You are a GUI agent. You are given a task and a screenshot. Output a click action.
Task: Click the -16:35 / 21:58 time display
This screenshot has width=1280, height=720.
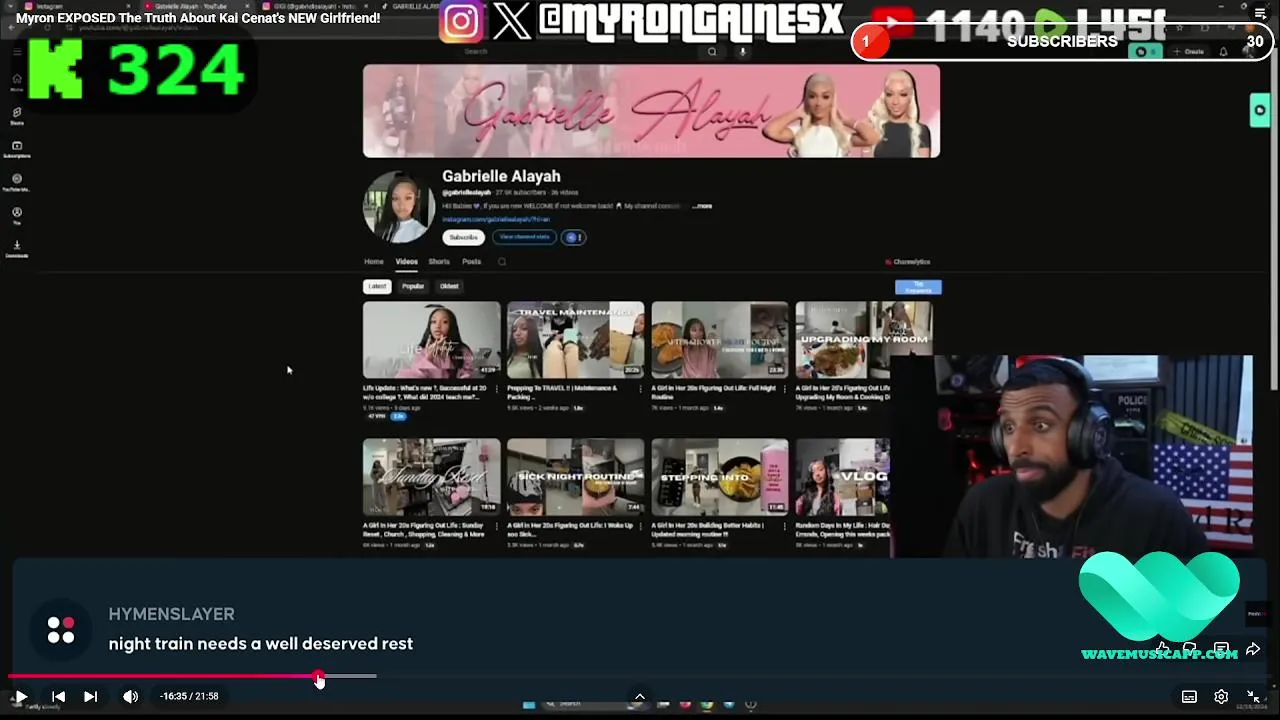point(189,696)
